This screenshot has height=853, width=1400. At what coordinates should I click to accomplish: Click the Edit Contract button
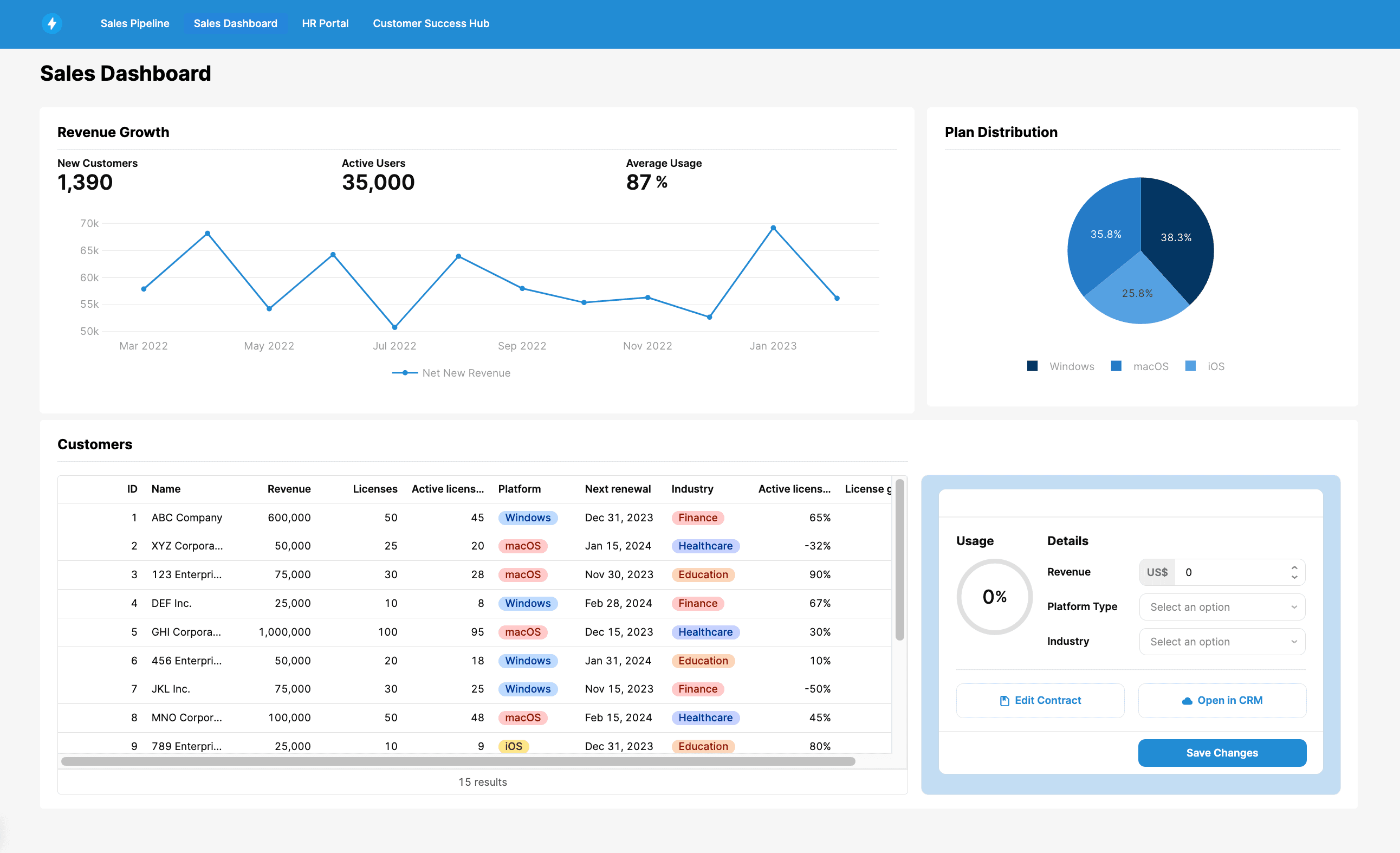pyautogui.click(x=1040, y=701)
